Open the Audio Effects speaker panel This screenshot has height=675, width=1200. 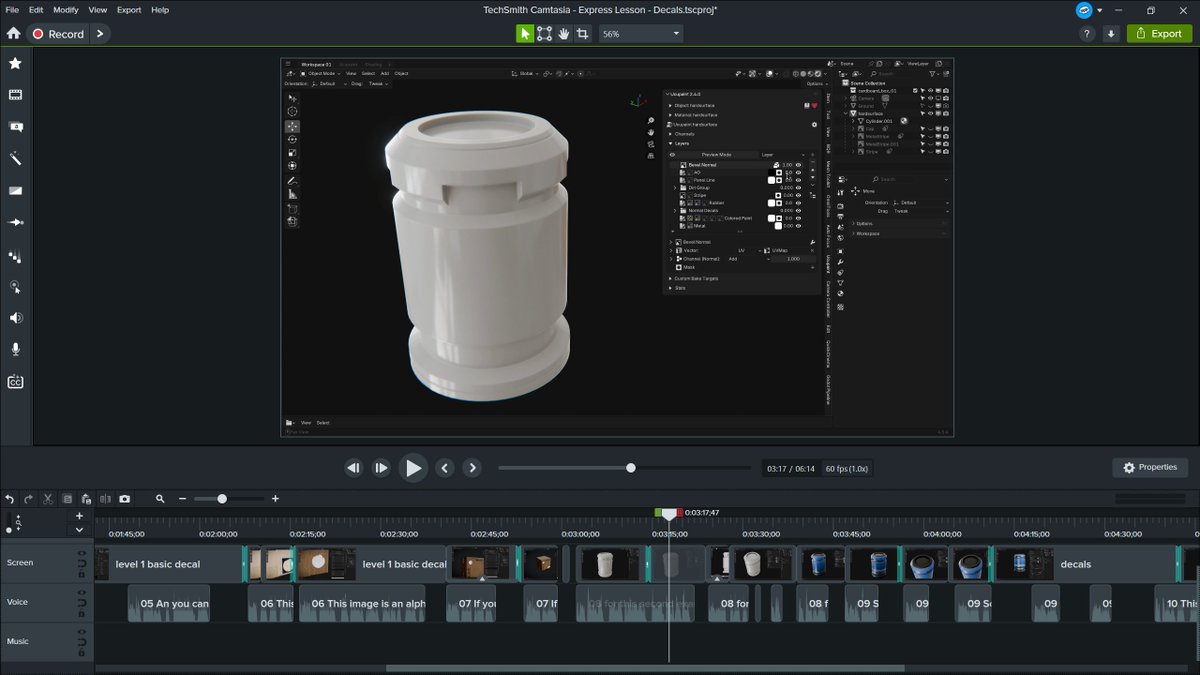15,318
